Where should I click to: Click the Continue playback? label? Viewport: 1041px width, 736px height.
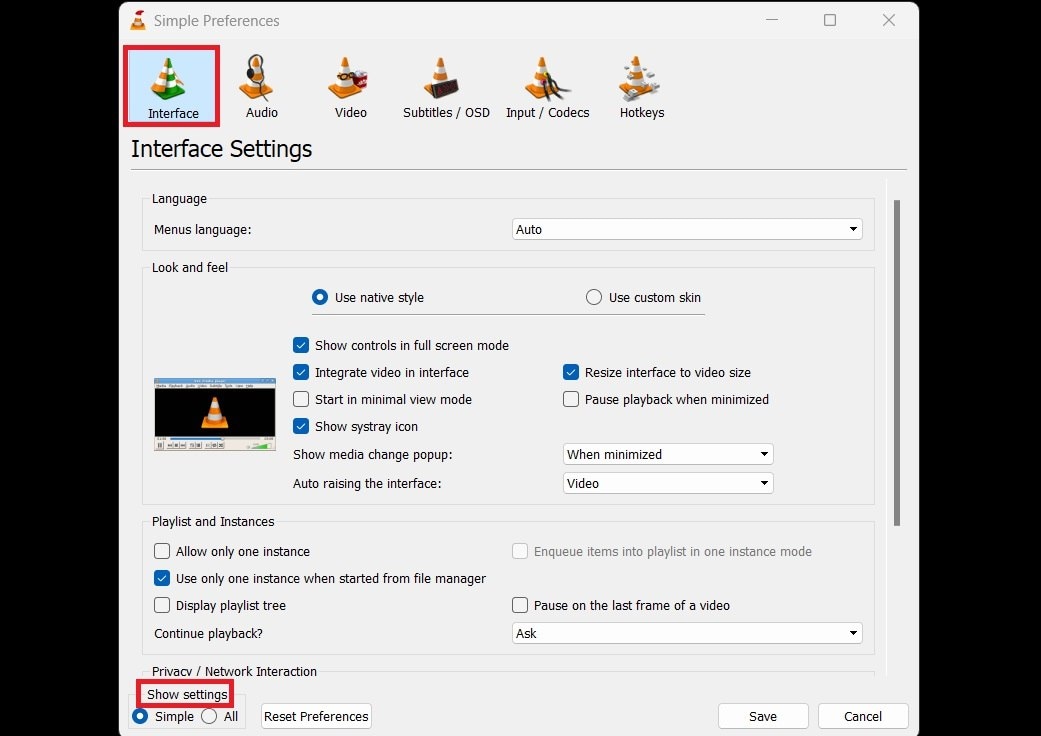pyautogui.click(x=208, y=634)
